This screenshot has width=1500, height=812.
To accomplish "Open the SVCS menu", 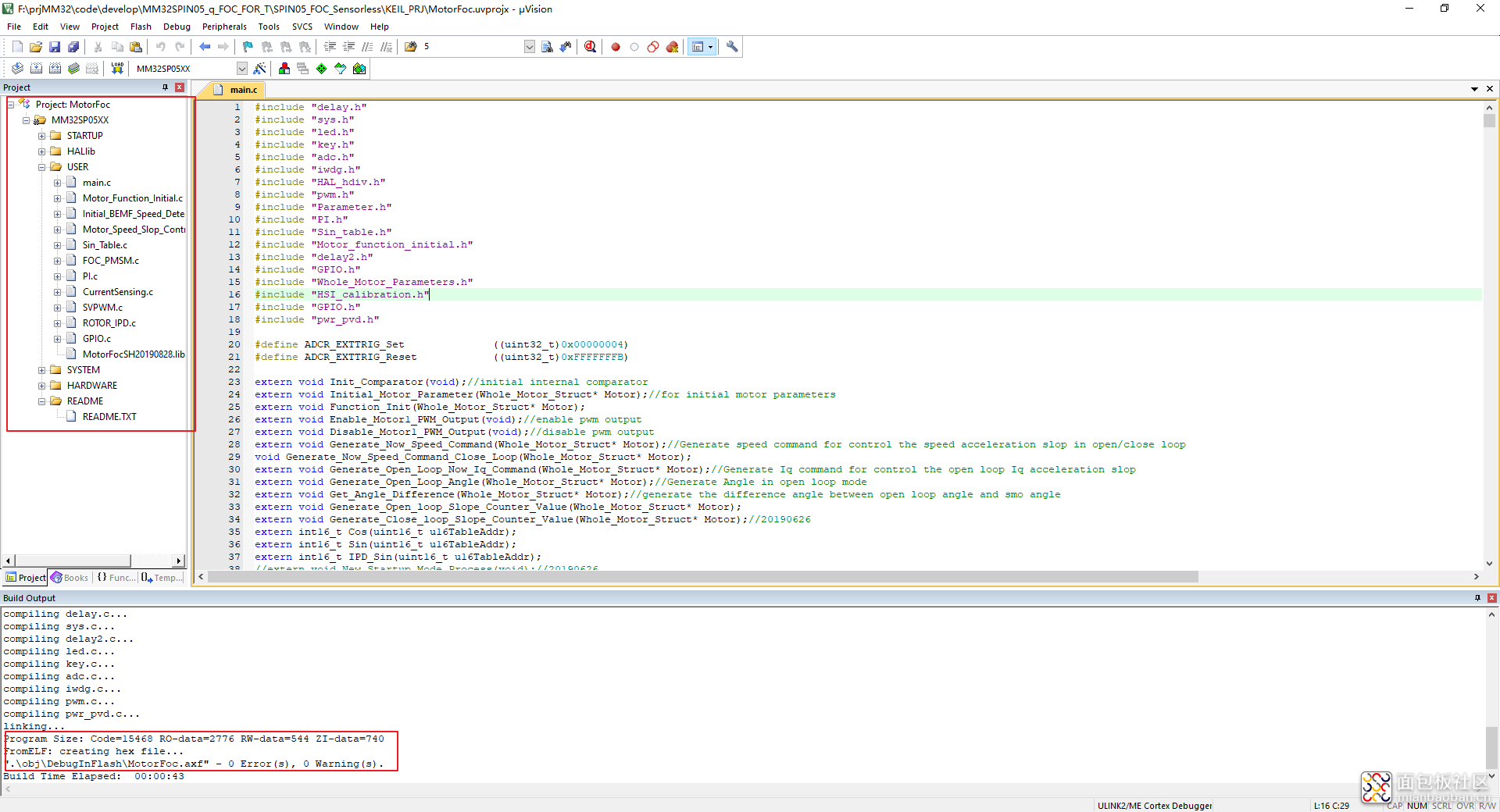I will tap(302, 27).
